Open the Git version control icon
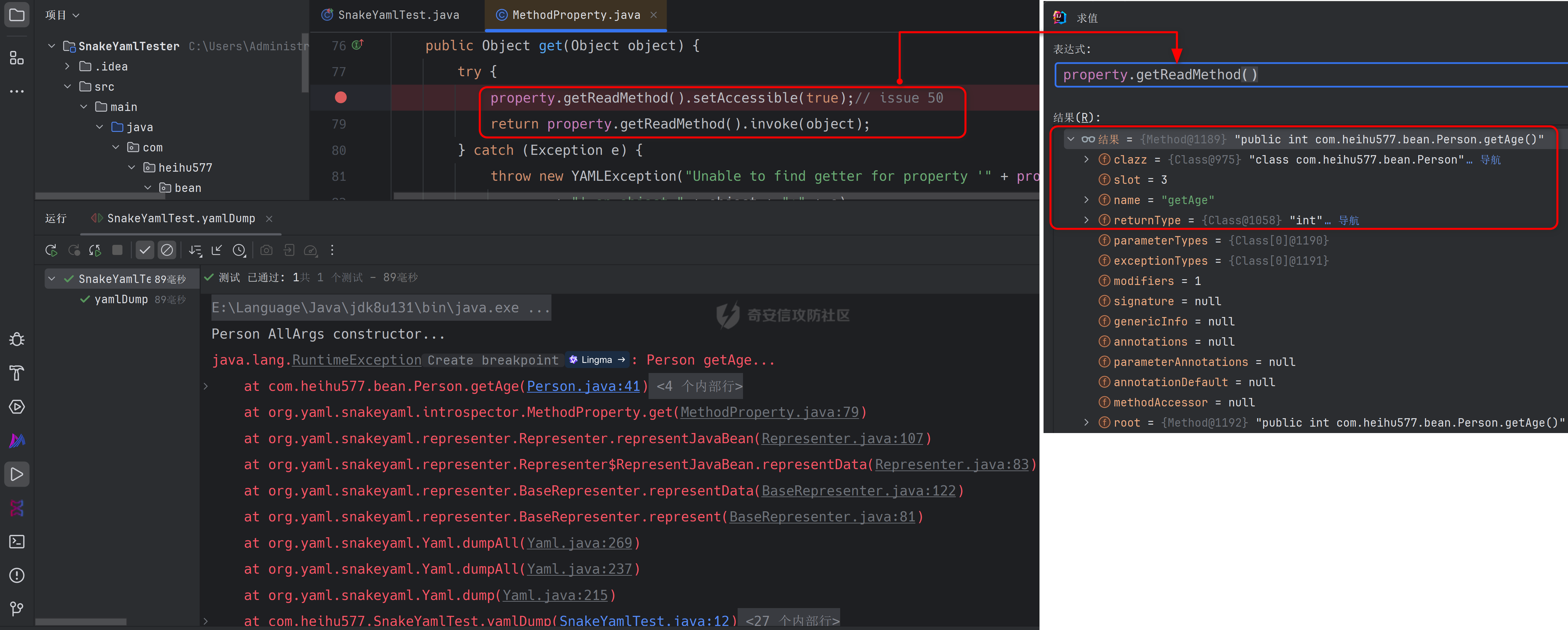 [17, 609]
